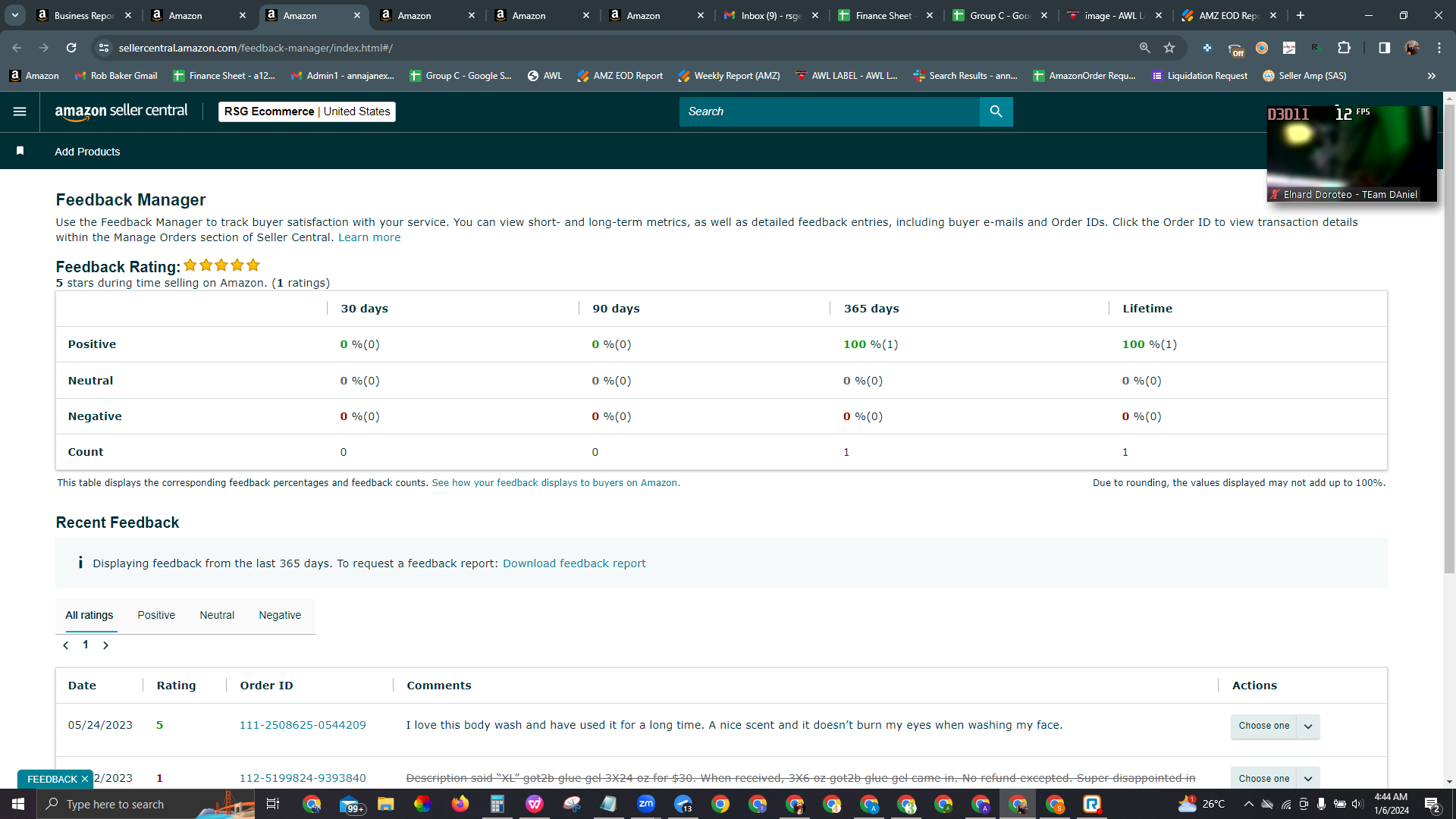Screen dimensions: 1456x819
Task: Open how feedback displays to buyers link
Action: point(554,483)
